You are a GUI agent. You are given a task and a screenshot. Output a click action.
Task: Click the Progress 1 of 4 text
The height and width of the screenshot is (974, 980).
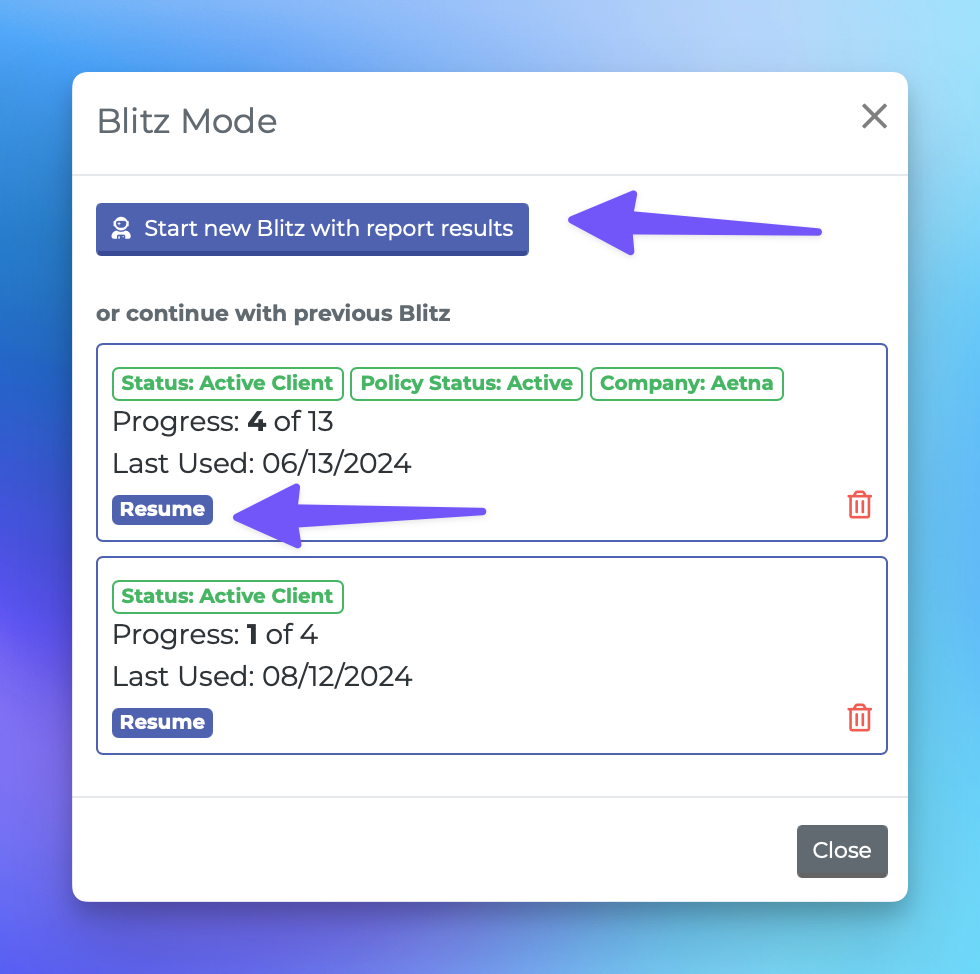(x=215, y=635)
